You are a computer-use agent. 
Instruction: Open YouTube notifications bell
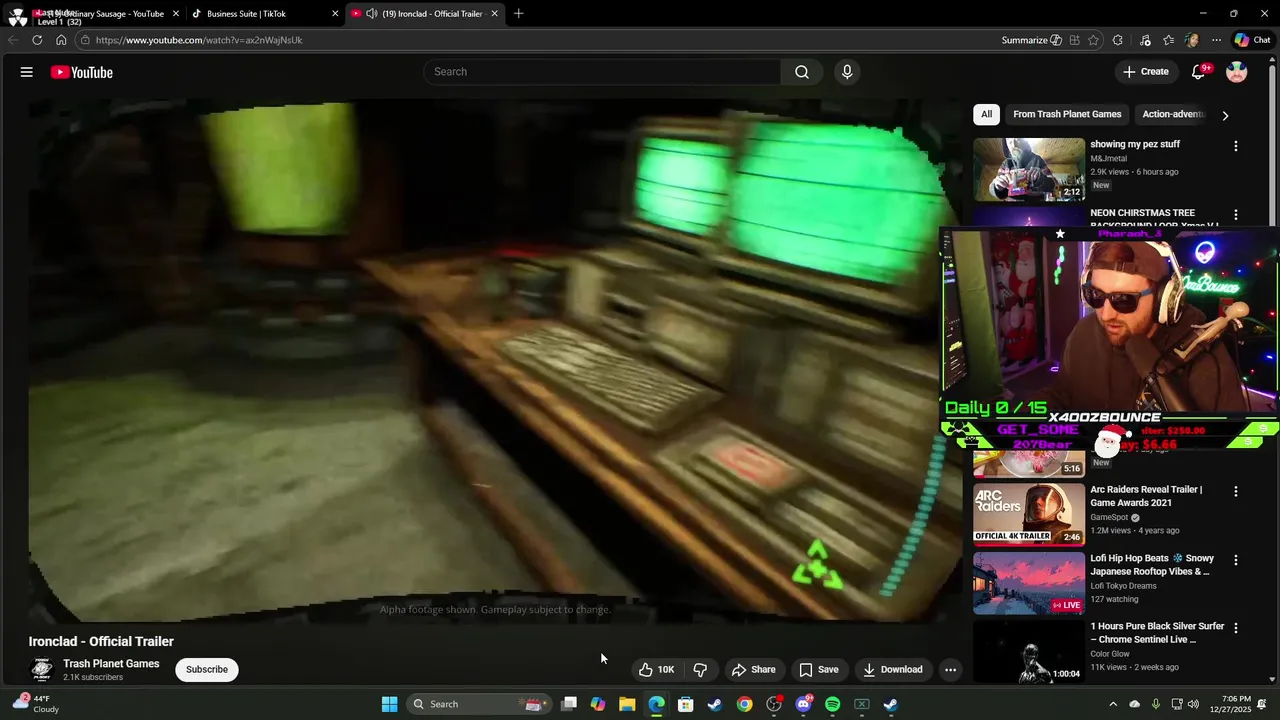pyautogui.click(x=1199, y=72)
